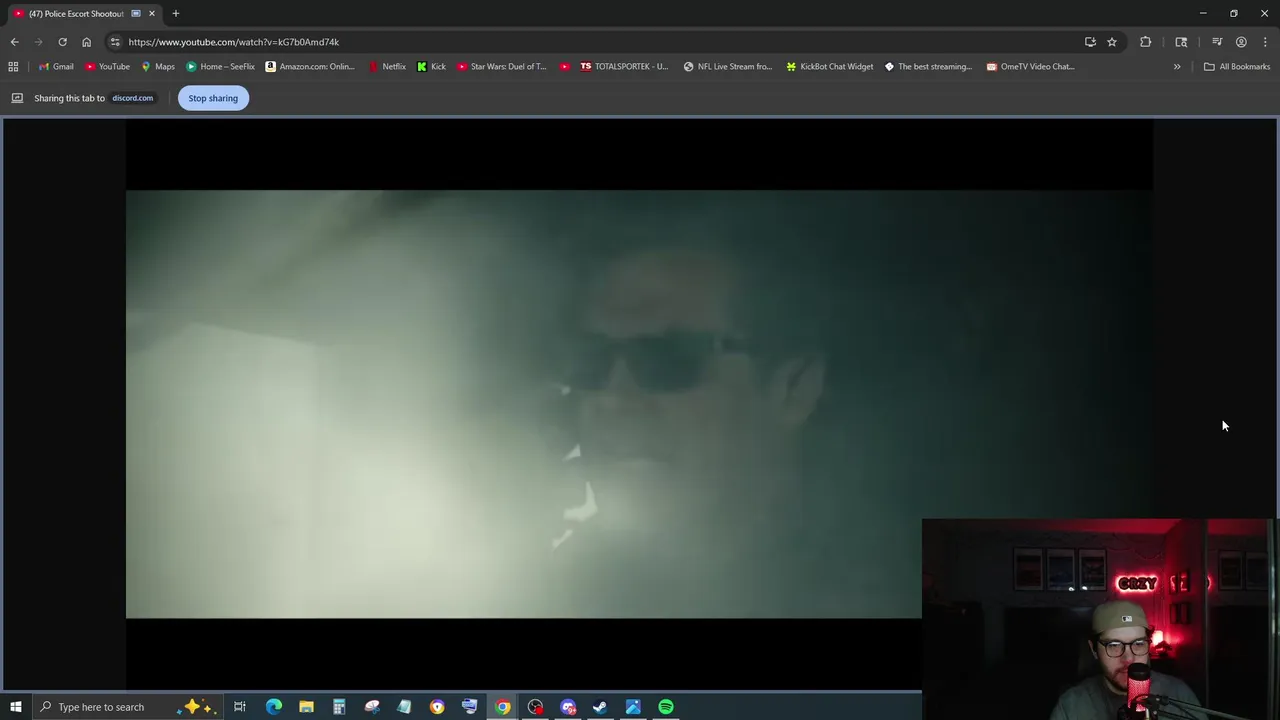Open the OmeTV Video Chat bookmark
Image resolution: width=1280 pixels, height=720 pixels.
(x=1030, y=67)
